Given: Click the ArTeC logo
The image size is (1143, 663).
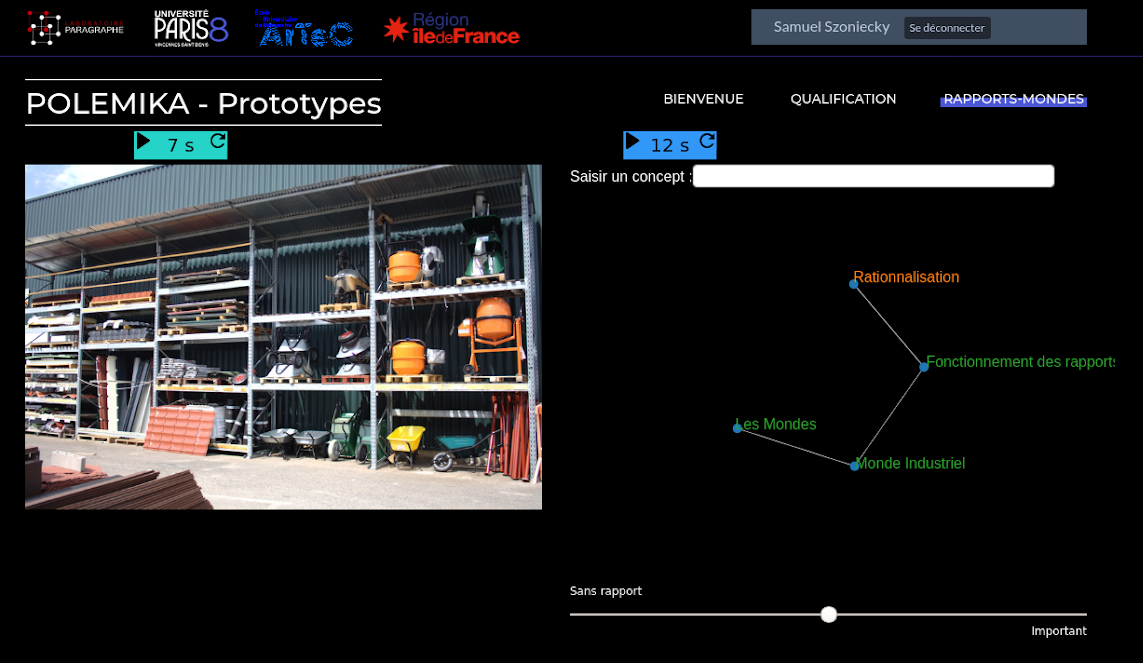Looking at the screenshot, I should [303, 29].
